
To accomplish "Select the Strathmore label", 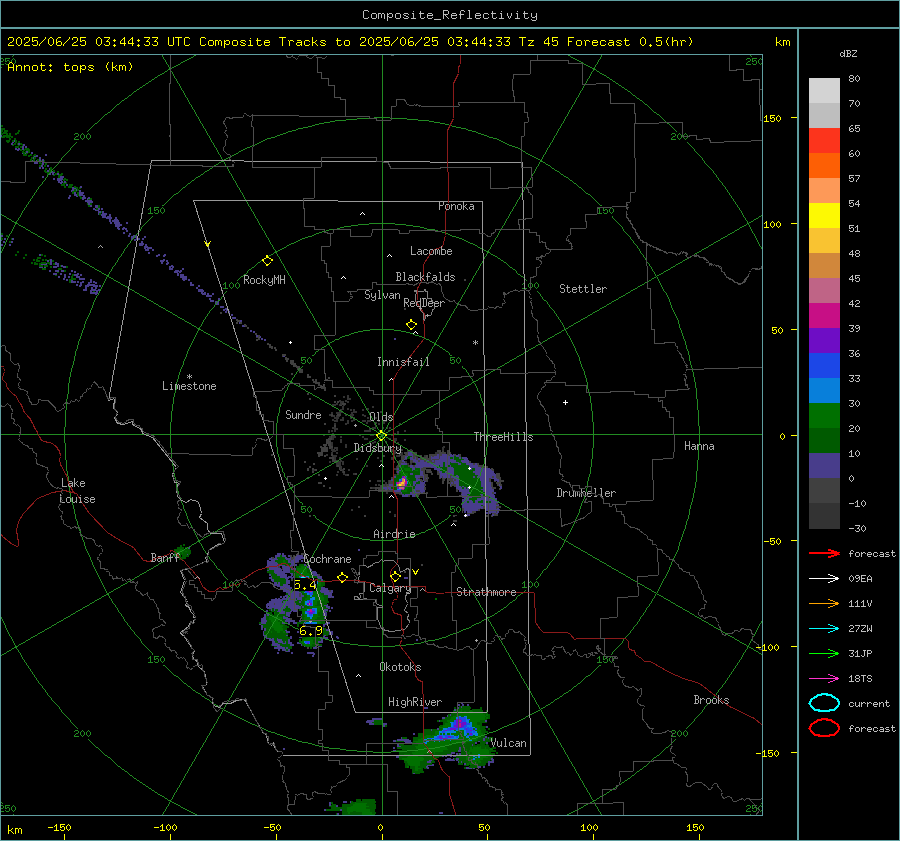I will (486, 592).
